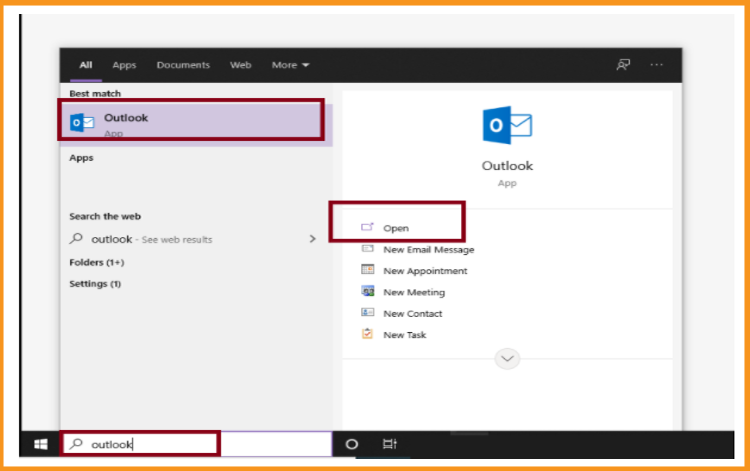Click the New Email Message envelope icon
The width and height of the screenshot is (750, 471).
[367, 249]
